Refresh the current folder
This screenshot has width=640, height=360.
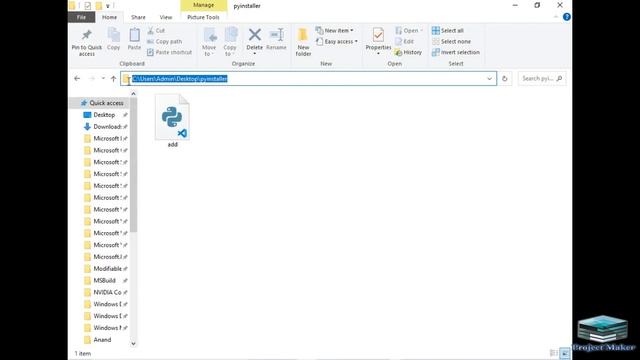505,78
